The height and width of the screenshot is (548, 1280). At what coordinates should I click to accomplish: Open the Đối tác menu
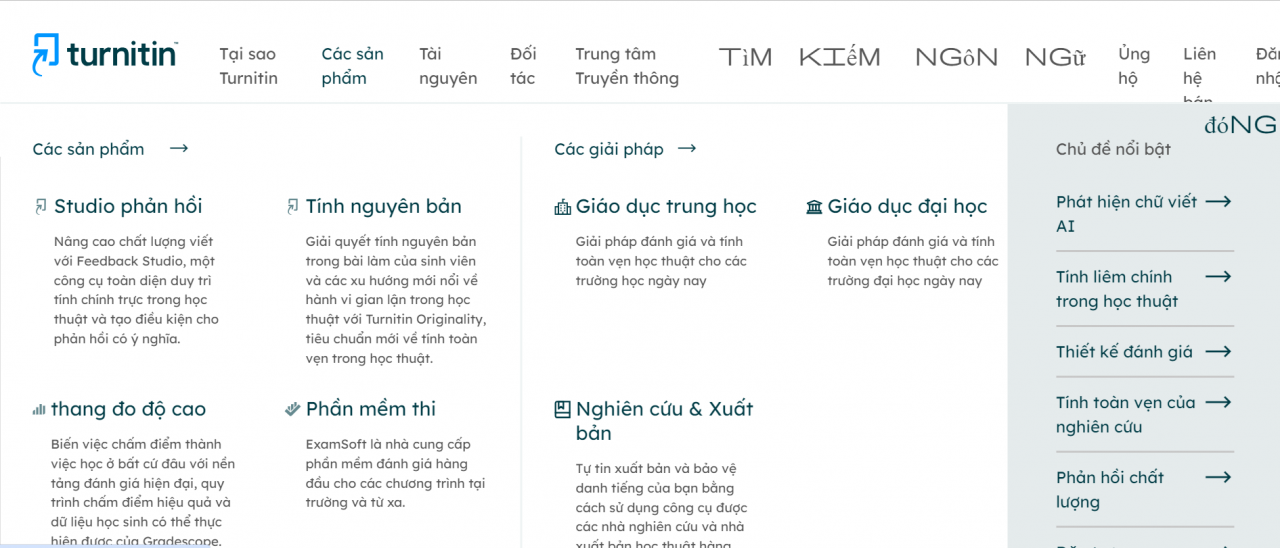(x=523, y=66)
